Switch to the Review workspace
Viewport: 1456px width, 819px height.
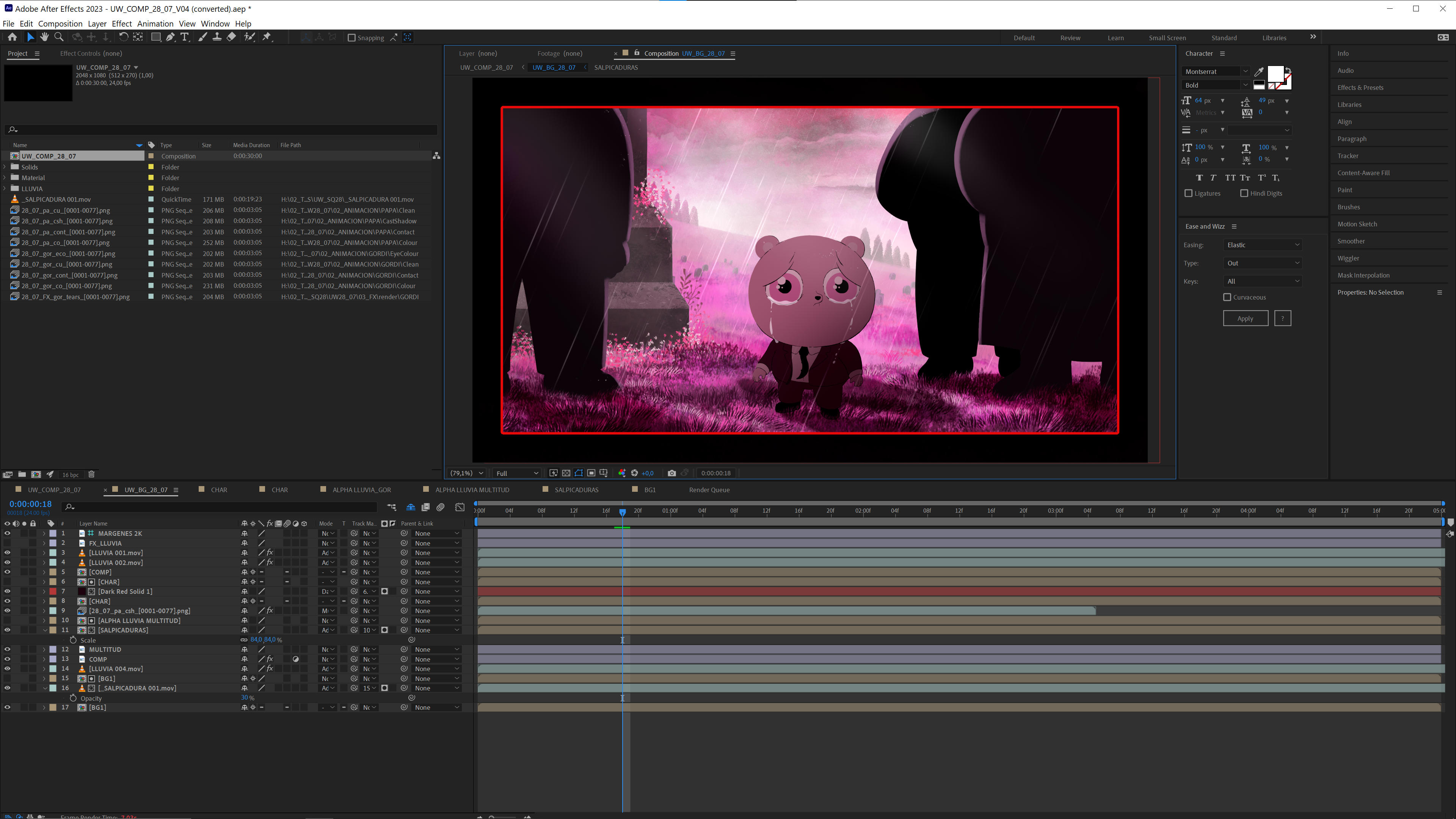[1069, 38]
